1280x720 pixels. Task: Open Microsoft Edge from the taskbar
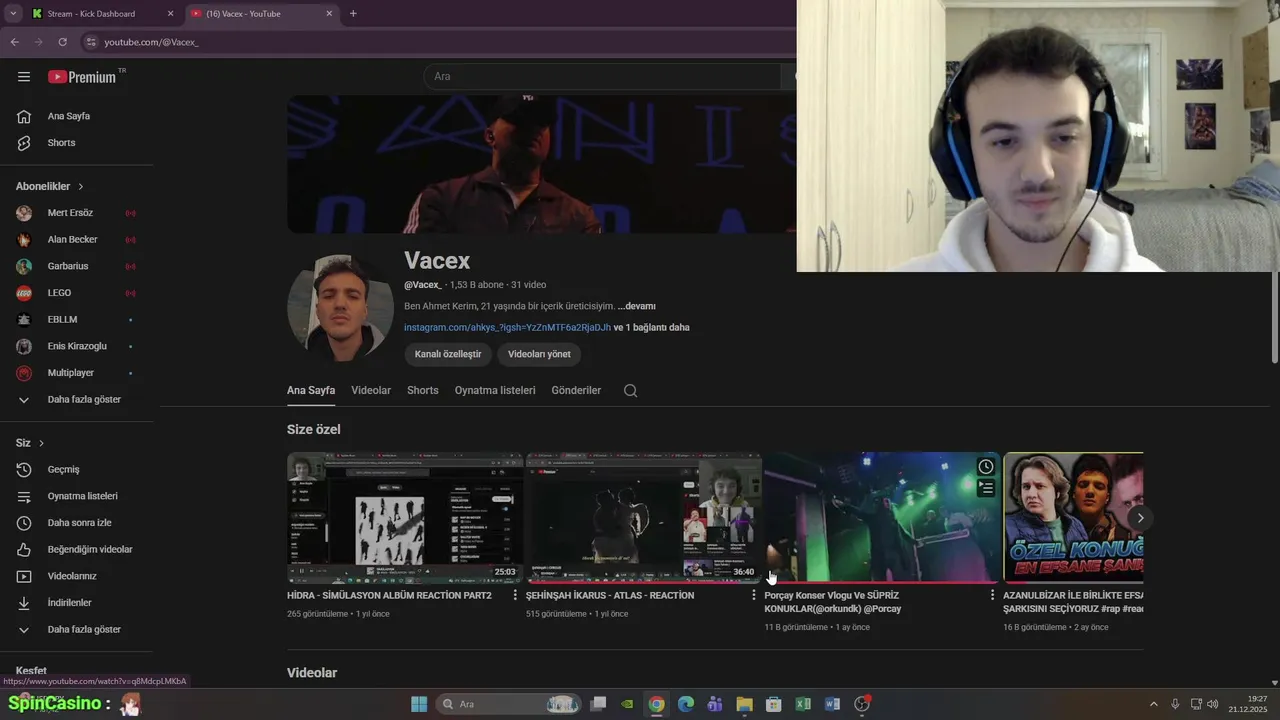click(685, 704)
